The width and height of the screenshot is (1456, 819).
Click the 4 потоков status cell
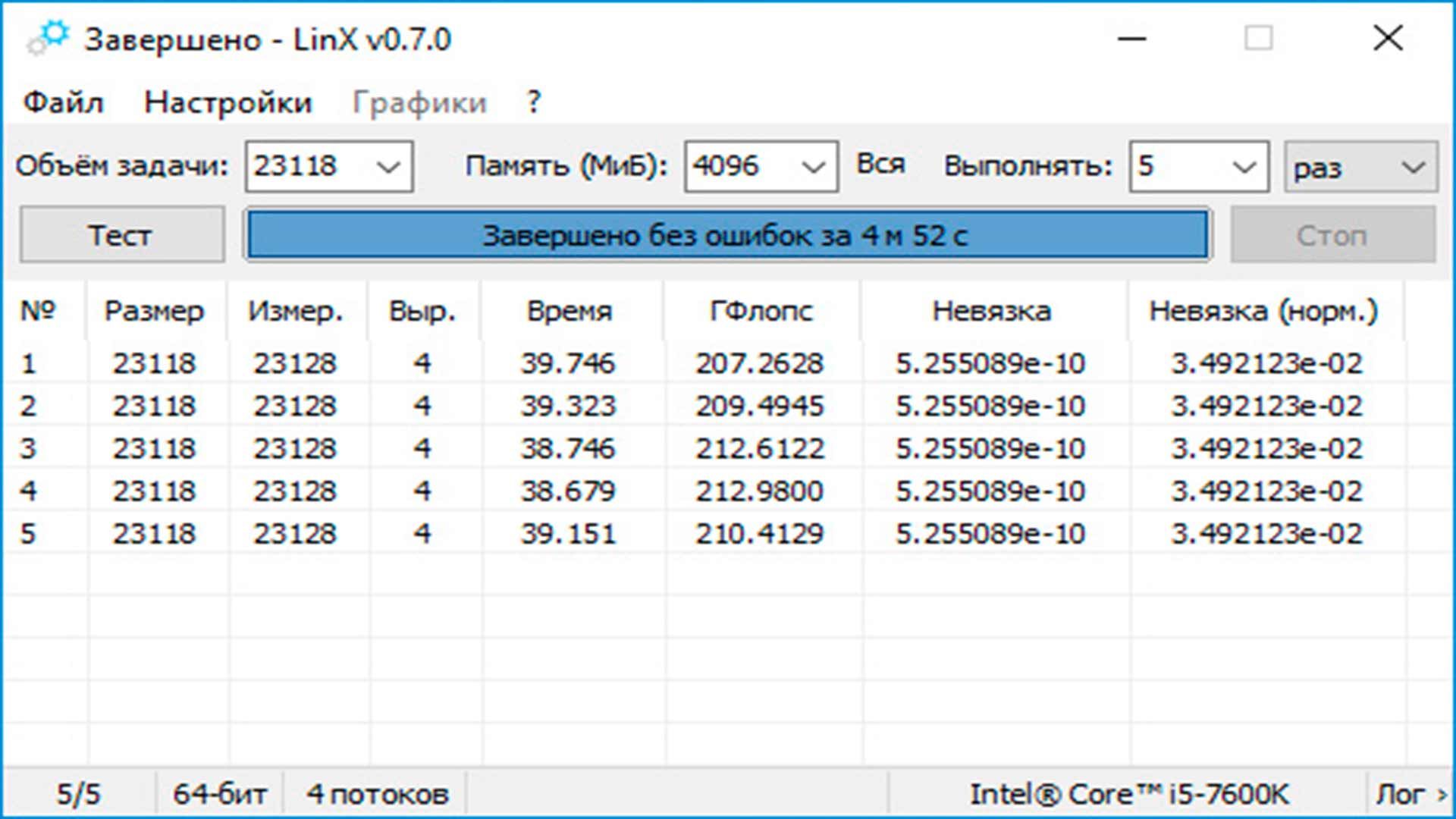click(377, 794)
